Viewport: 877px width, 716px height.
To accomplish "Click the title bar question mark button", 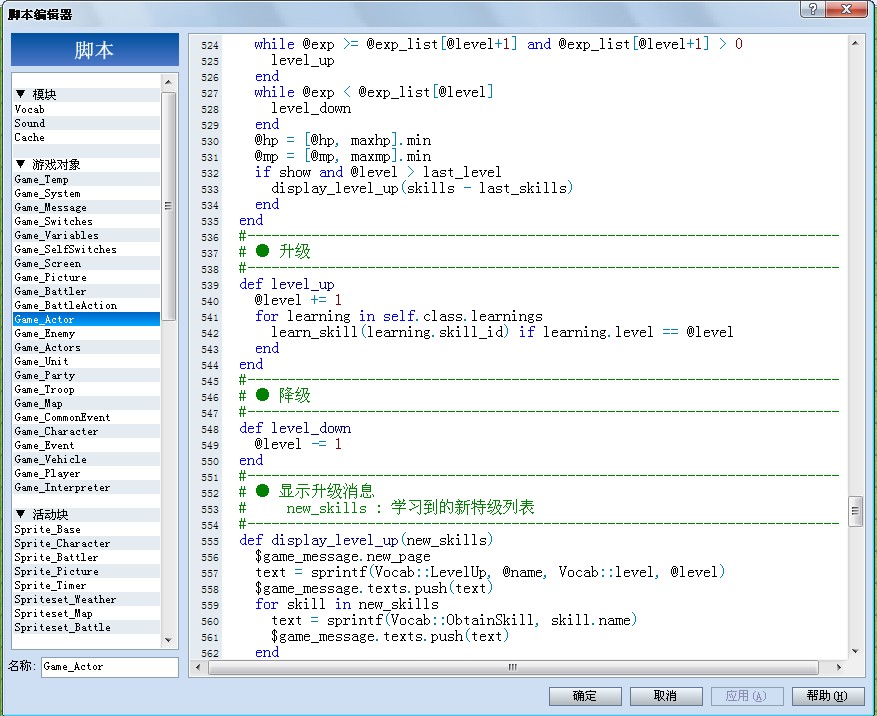I will click(812, 8).
